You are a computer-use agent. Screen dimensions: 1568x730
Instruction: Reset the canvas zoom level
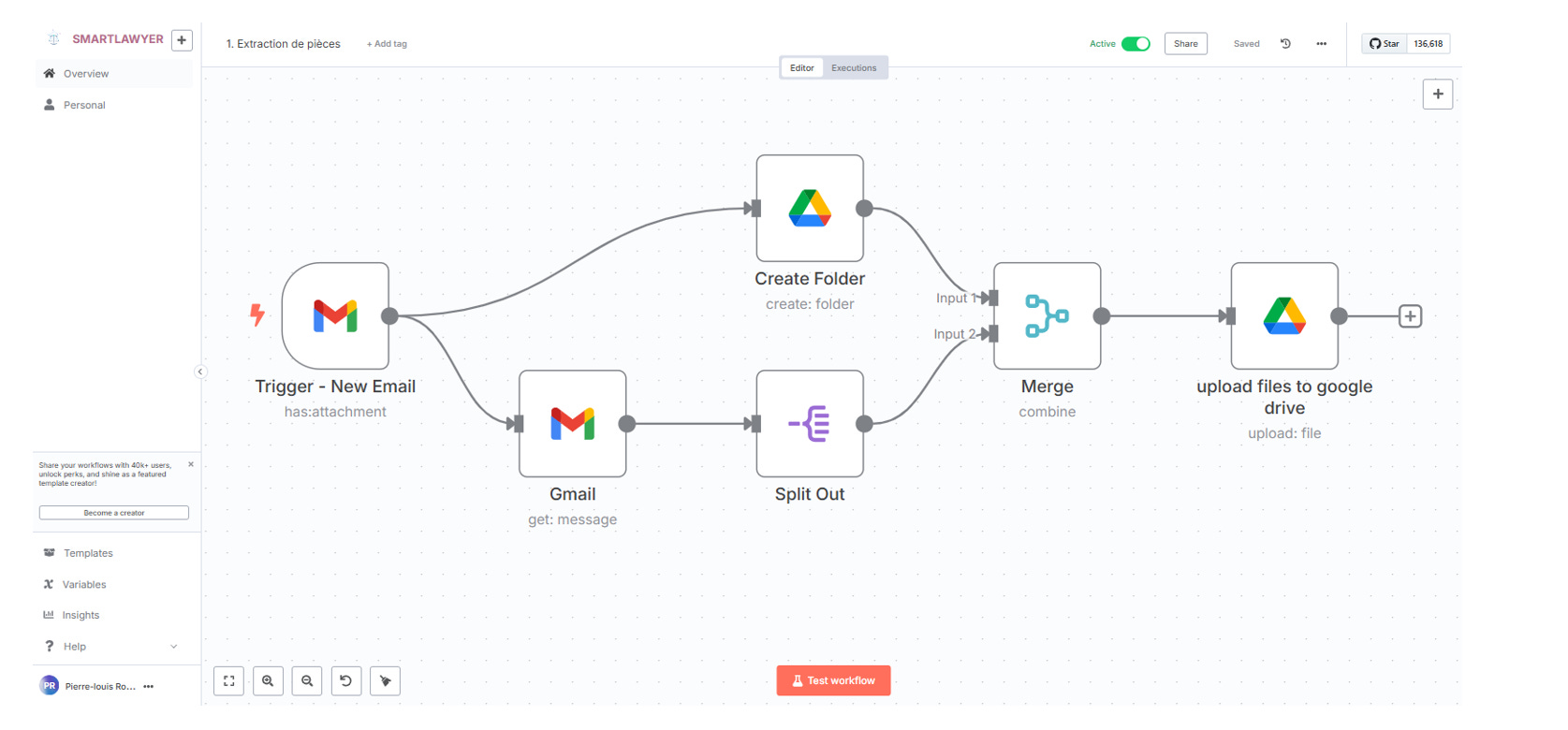coord(345,680)
